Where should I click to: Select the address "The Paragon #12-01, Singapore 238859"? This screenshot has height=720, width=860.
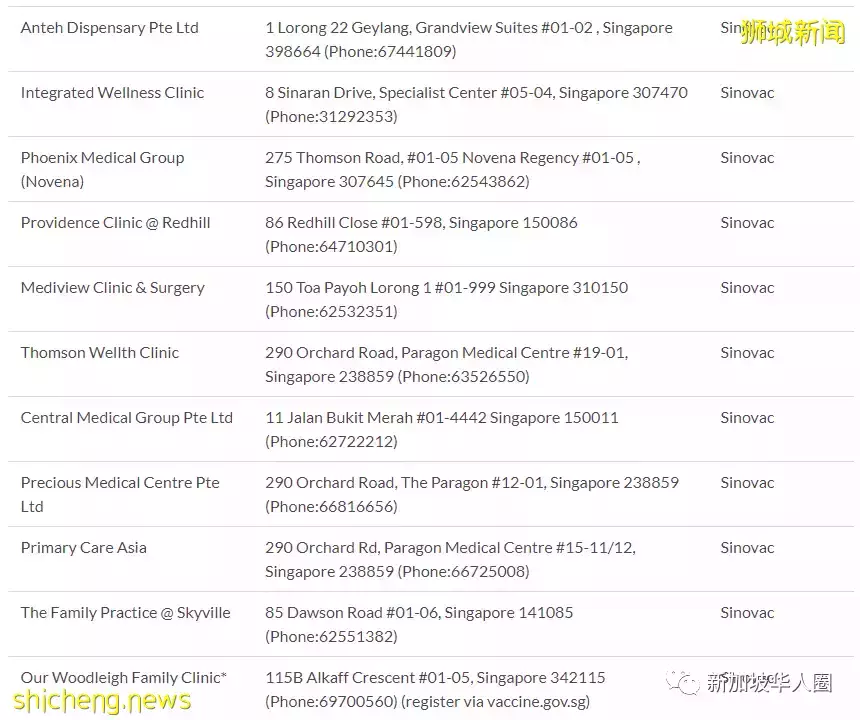pyautogui.click(x=540, y=483)
